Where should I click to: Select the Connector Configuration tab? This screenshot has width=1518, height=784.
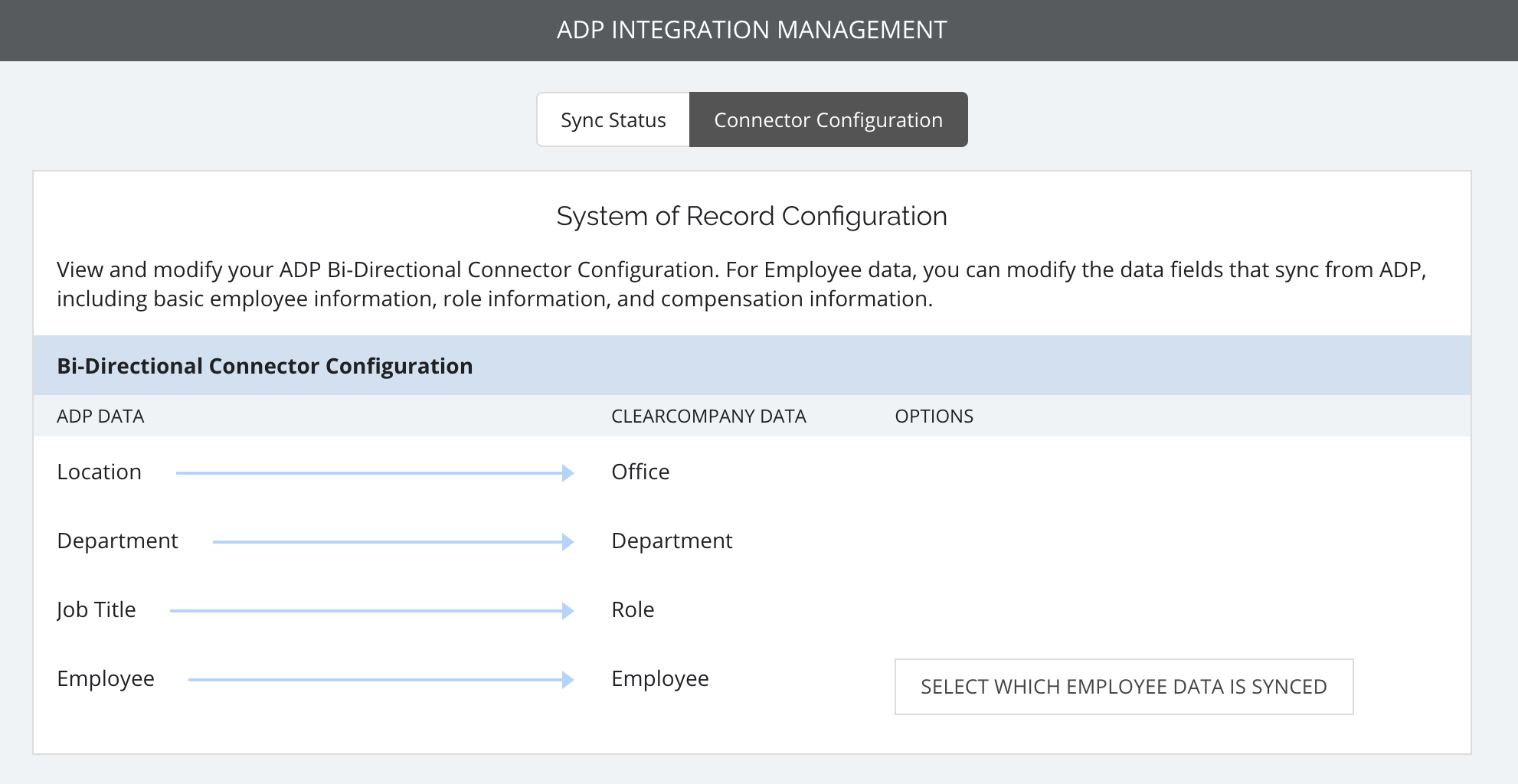829,119
